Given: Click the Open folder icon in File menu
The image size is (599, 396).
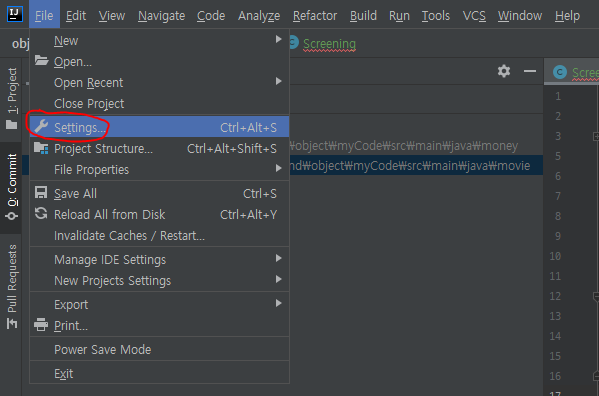Looking at the screenshot, I should click(x=41, y=60).
